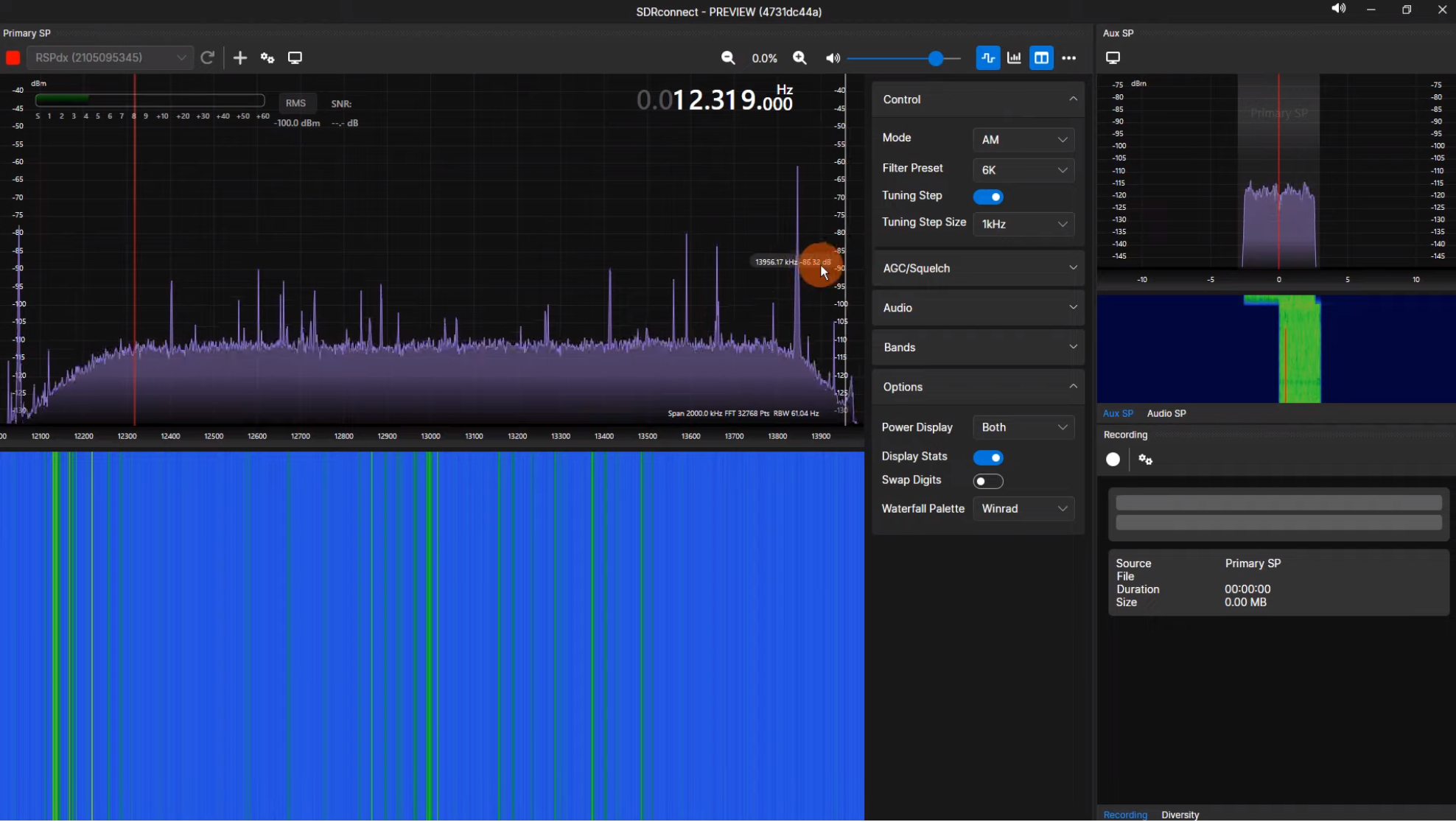Image resolution: width=1456 pixels, height=822 pixels.
Task: Stop the Primary SP stream with red button
Action: coord(13,57)
